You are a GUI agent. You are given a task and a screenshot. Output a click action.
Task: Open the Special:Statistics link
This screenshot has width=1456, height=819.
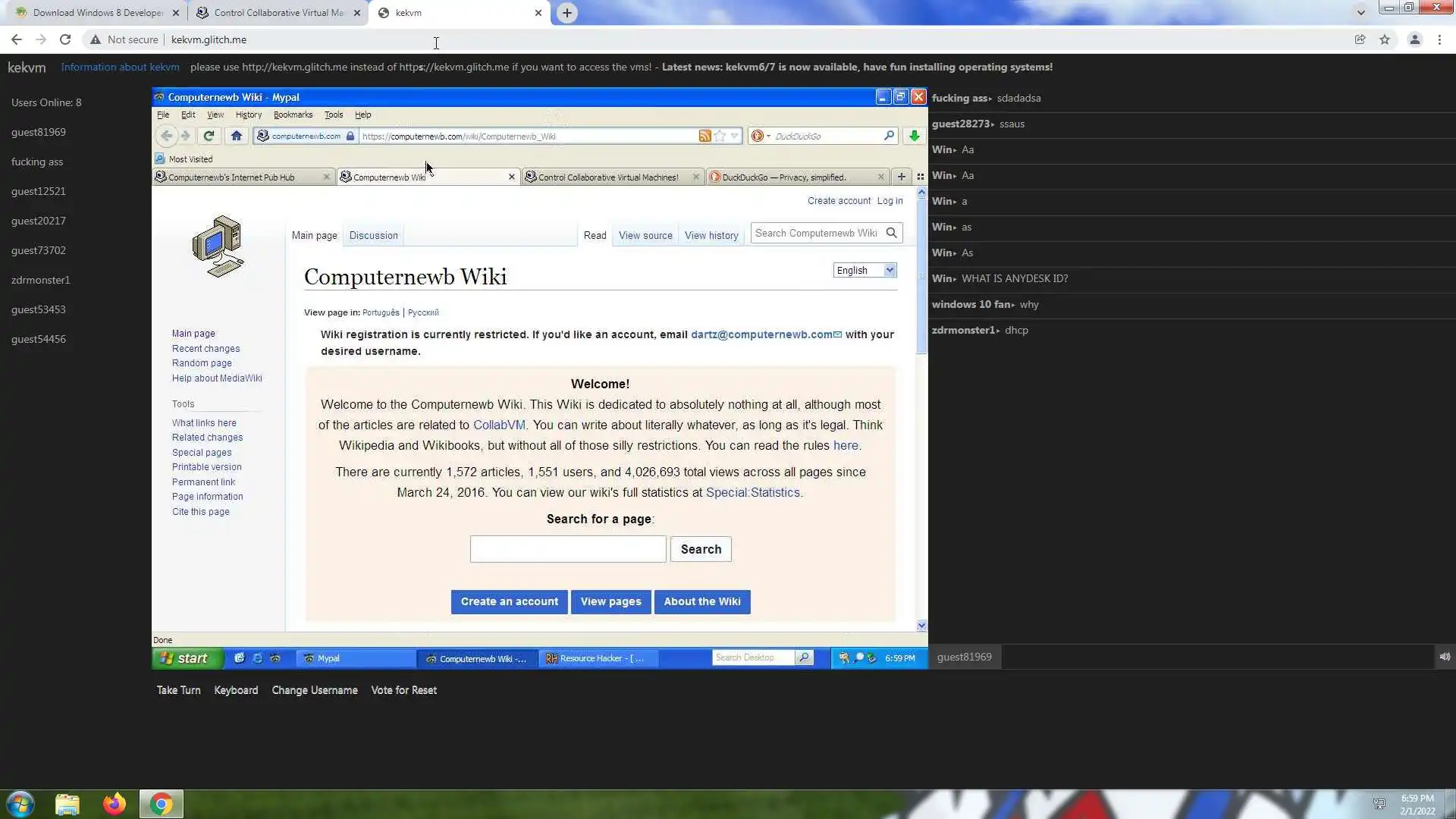[752, 492]
